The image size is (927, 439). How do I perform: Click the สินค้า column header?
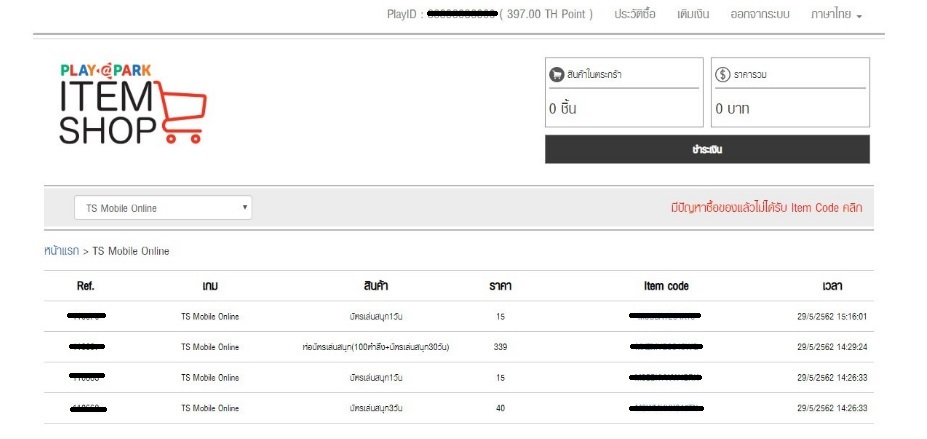(375, 286)
